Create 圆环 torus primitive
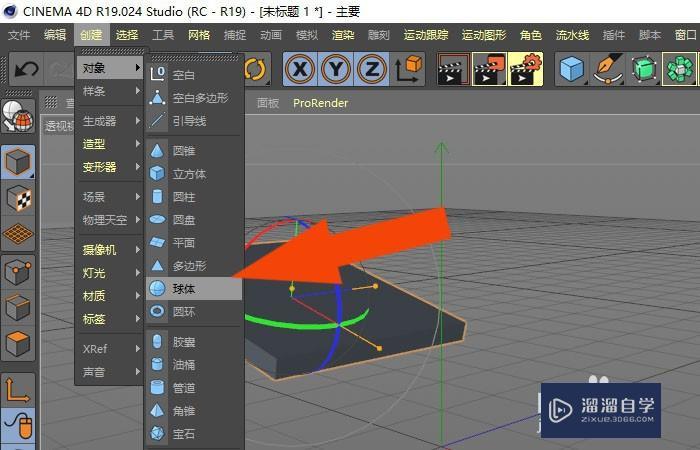This screenshot has height=450, width=700. pyautogui.click(x=194, y=312)
